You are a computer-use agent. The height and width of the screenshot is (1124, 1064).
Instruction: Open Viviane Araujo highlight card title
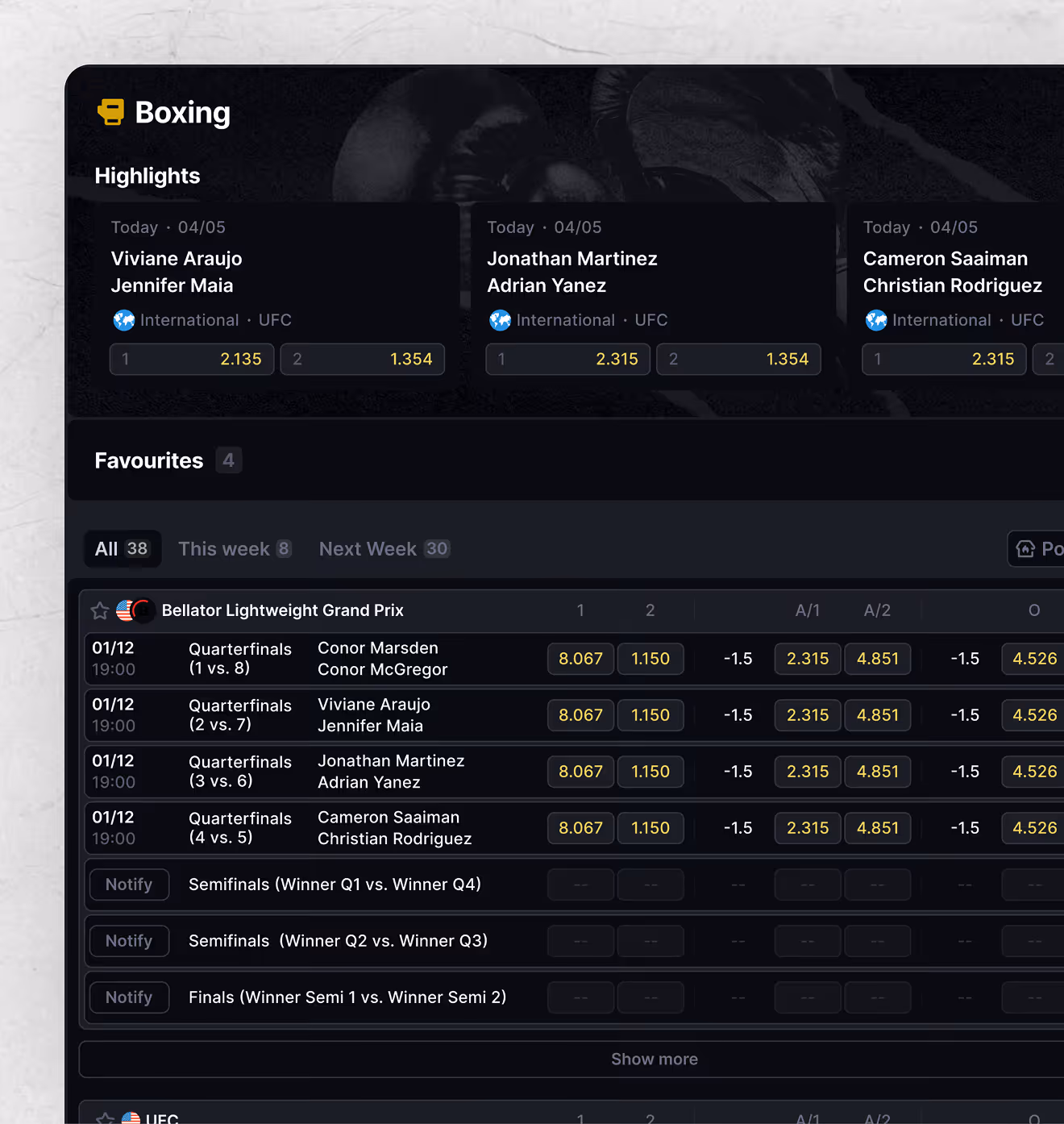177,272
